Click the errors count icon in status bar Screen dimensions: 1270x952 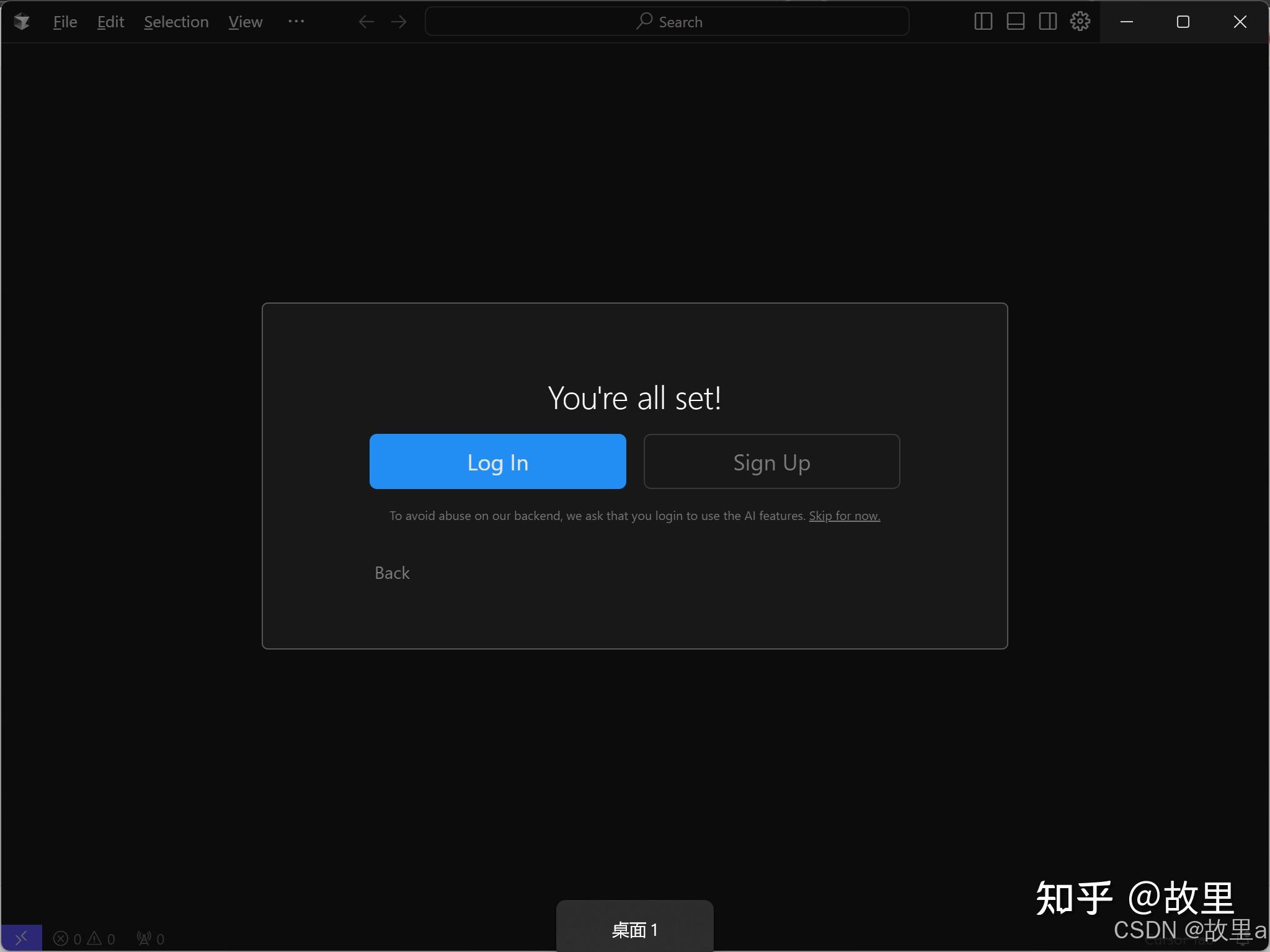click(x=61, y=938)
